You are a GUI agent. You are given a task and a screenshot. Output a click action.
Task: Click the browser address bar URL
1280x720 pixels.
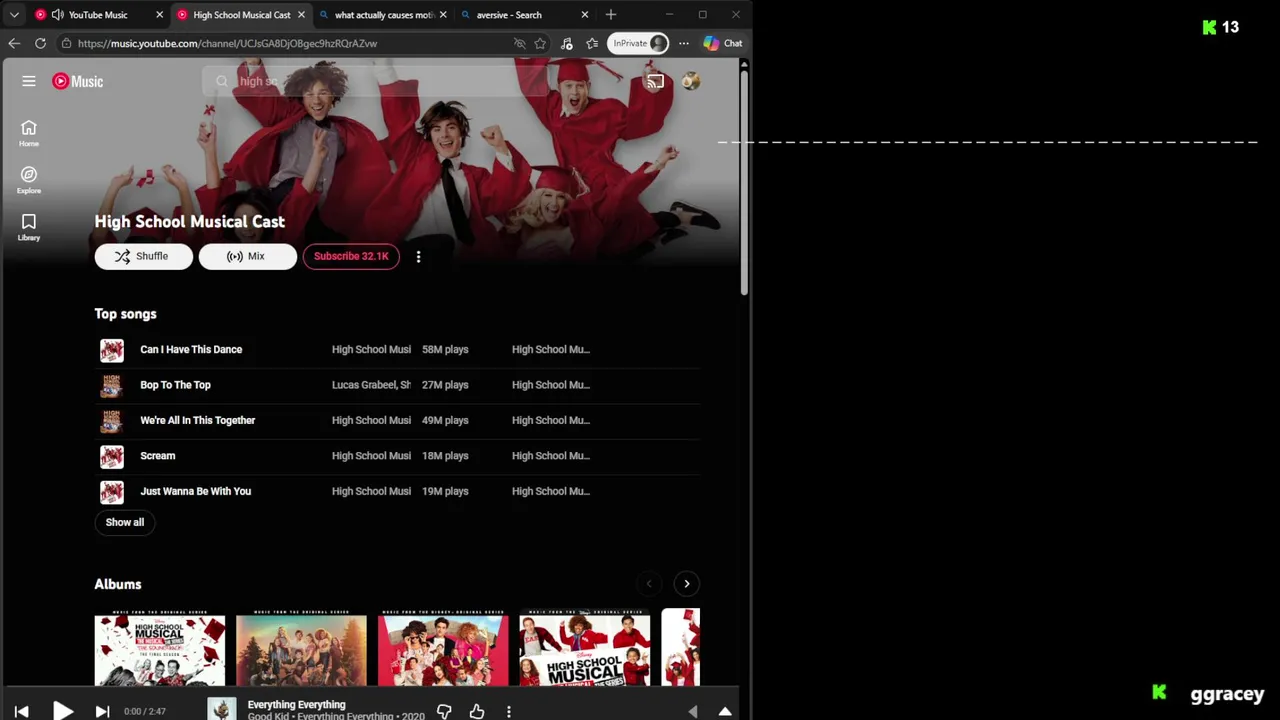pos(227,43)
